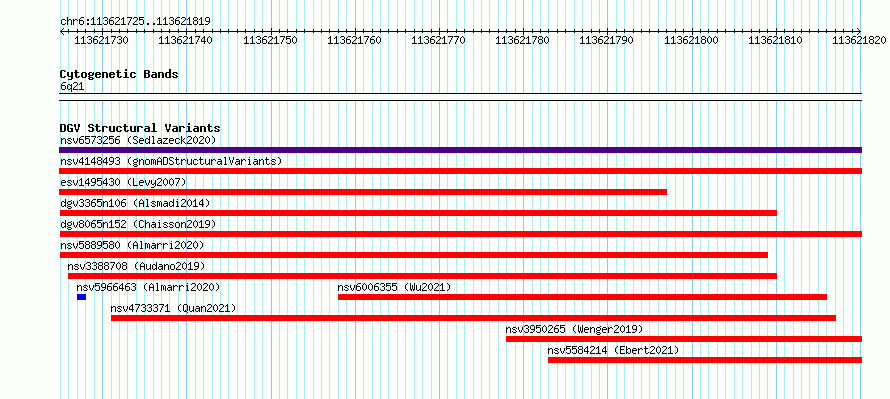Click ruler position 113621740
The image size is (890, 399).
tap(186, 40)
